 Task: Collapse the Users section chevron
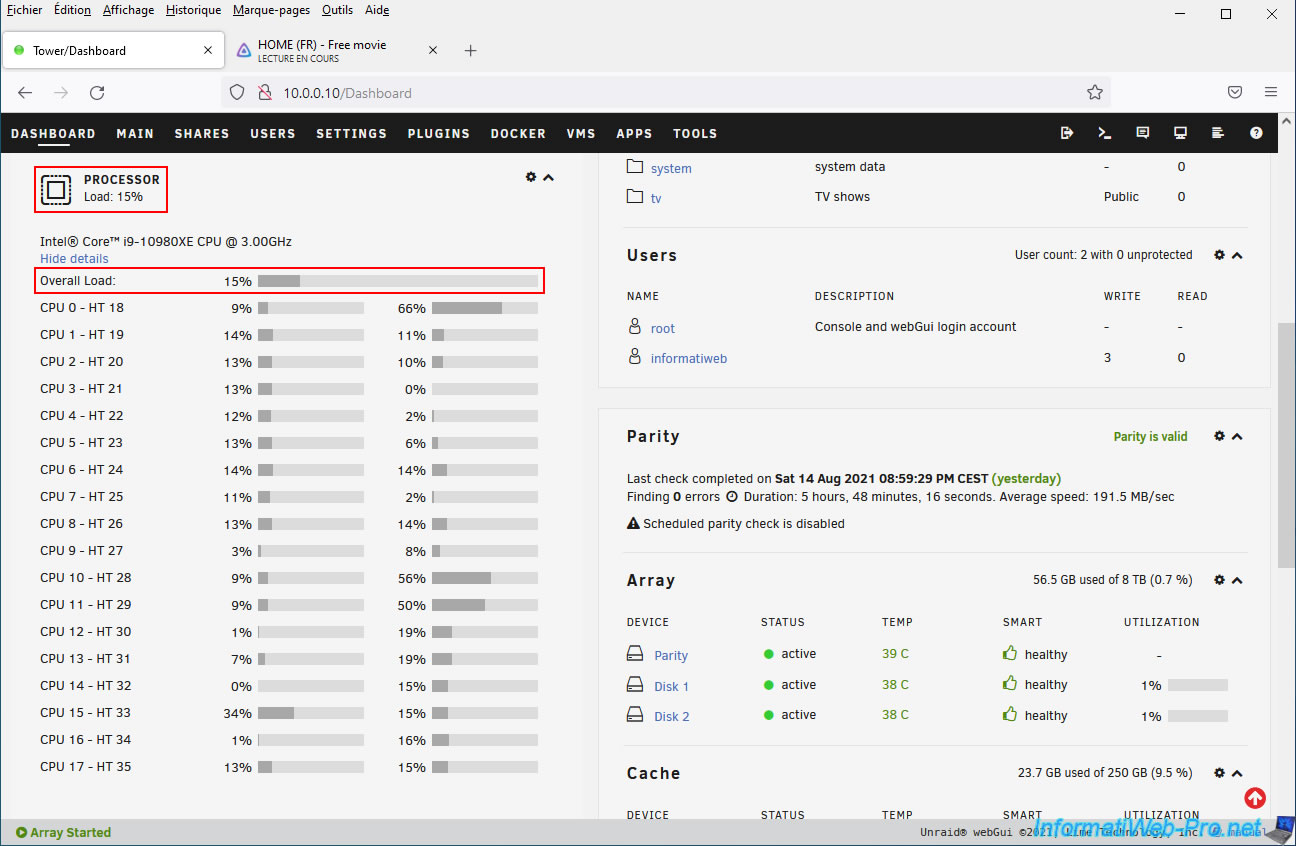pos(1237,255)
